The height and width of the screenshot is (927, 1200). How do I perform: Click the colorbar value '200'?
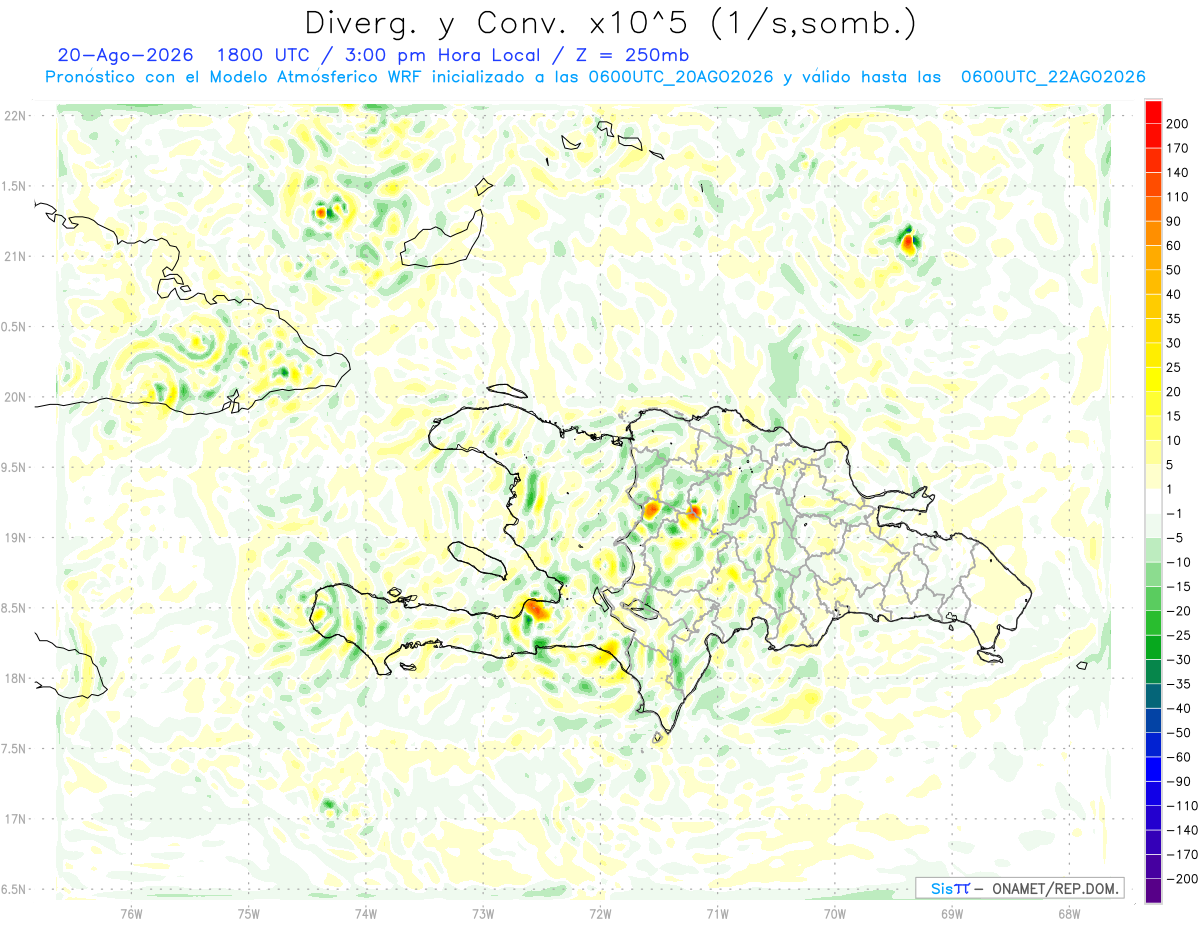pyautogui.click(x=1177, y=123)
